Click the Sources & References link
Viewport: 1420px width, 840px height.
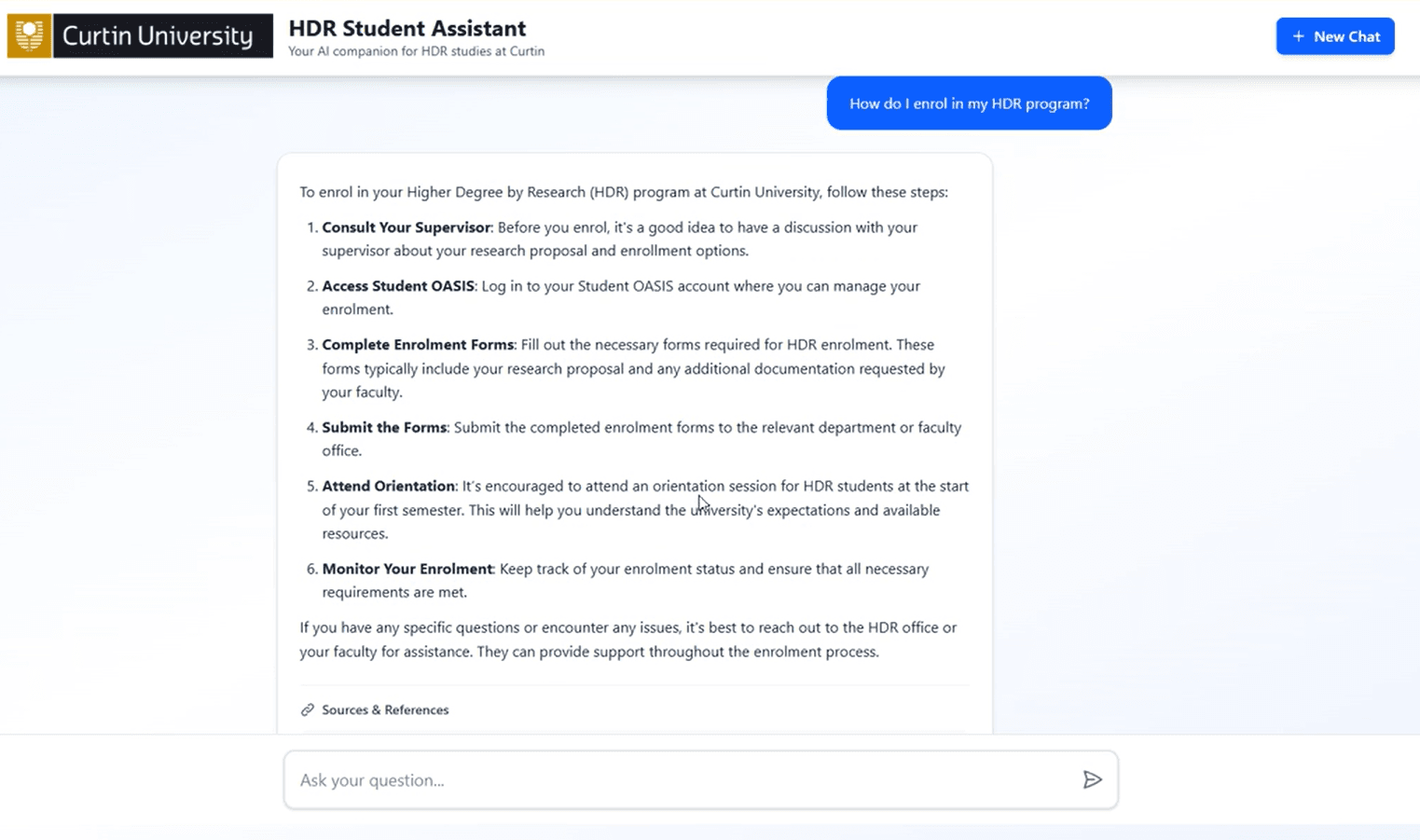pos(385,709)
